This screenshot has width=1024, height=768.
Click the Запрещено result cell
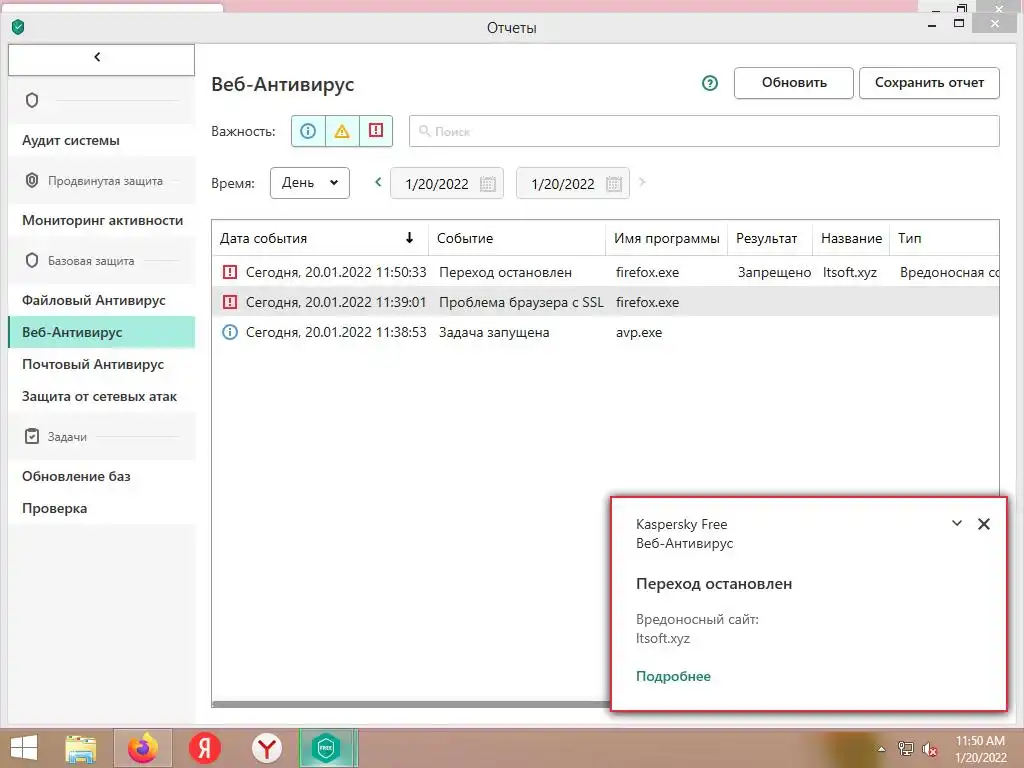coord(774,272)
